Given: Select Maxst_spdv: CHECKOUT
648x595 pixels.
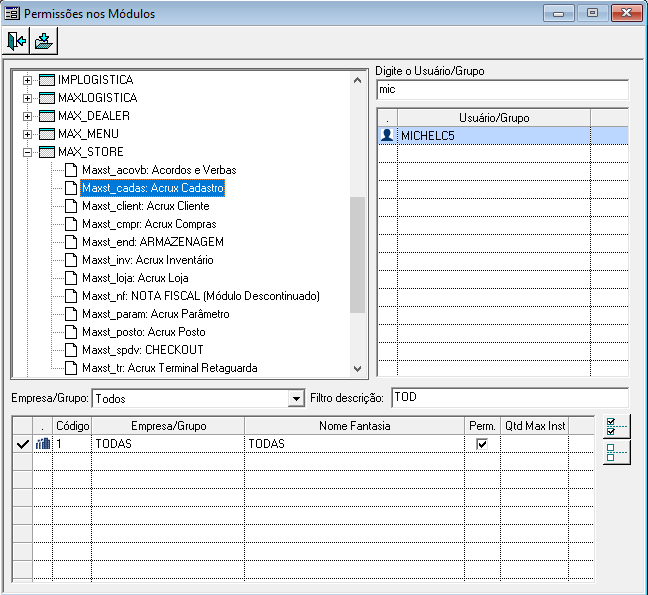Looking at the screenshot, I should 143,350.
